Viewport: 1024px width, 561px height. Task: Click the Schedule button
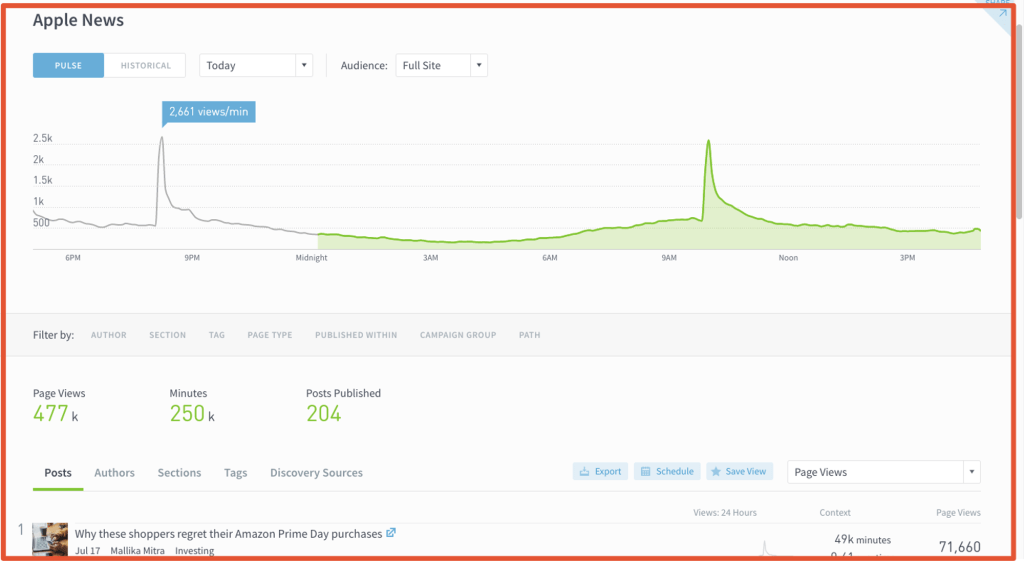(x=667, y=472)
